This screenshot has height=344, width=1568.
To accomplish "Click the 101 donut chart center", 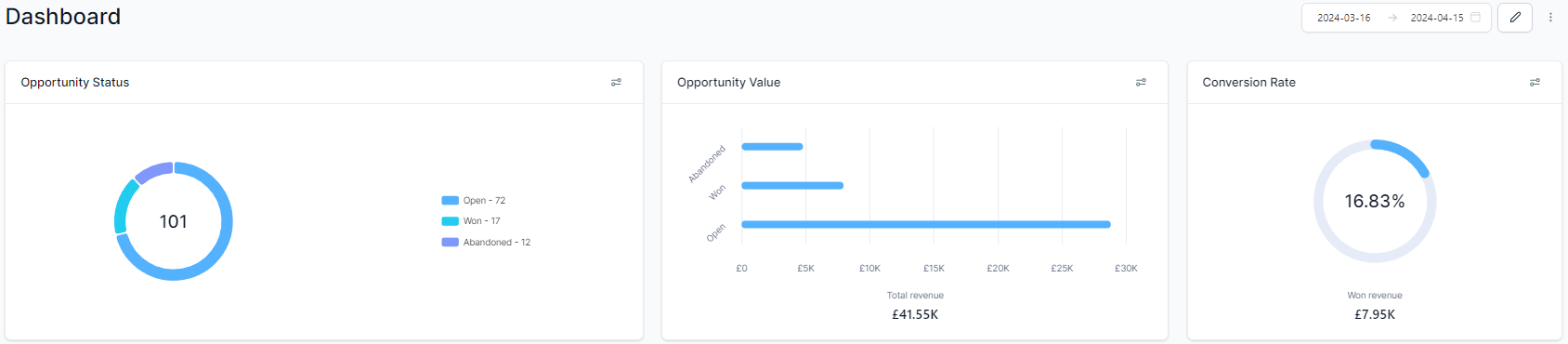I will coord(174,221).
